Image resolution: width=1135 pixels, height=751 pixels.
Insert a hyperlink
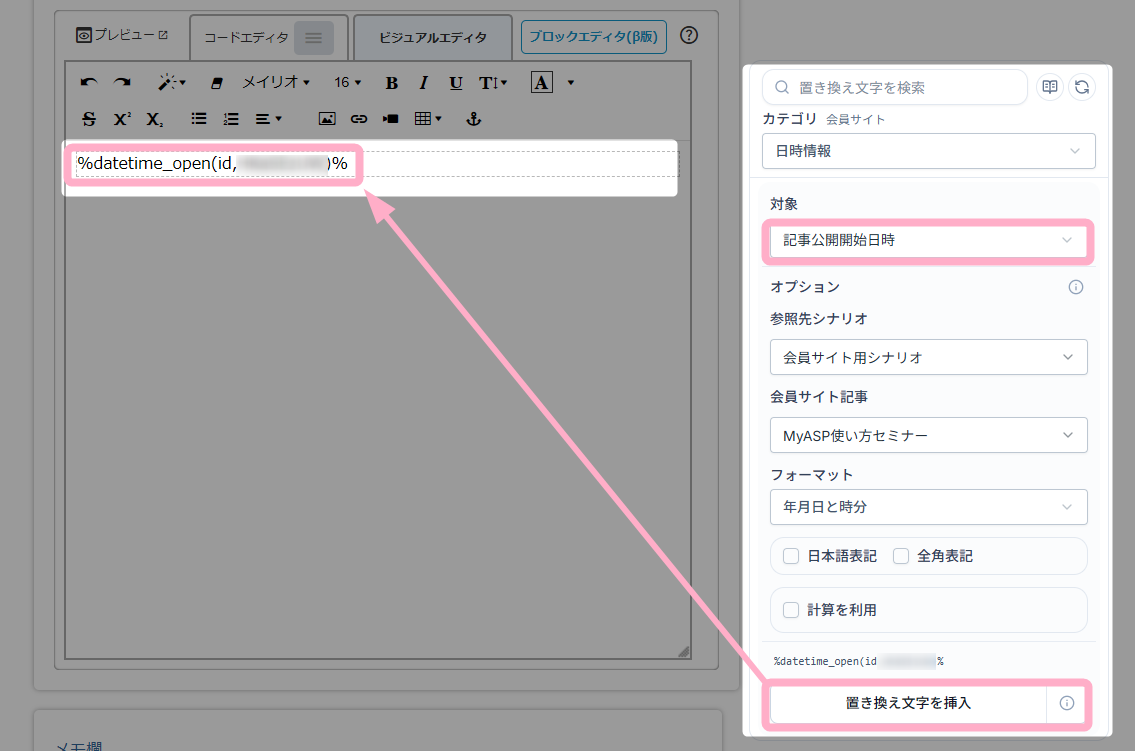pos(359,119)
